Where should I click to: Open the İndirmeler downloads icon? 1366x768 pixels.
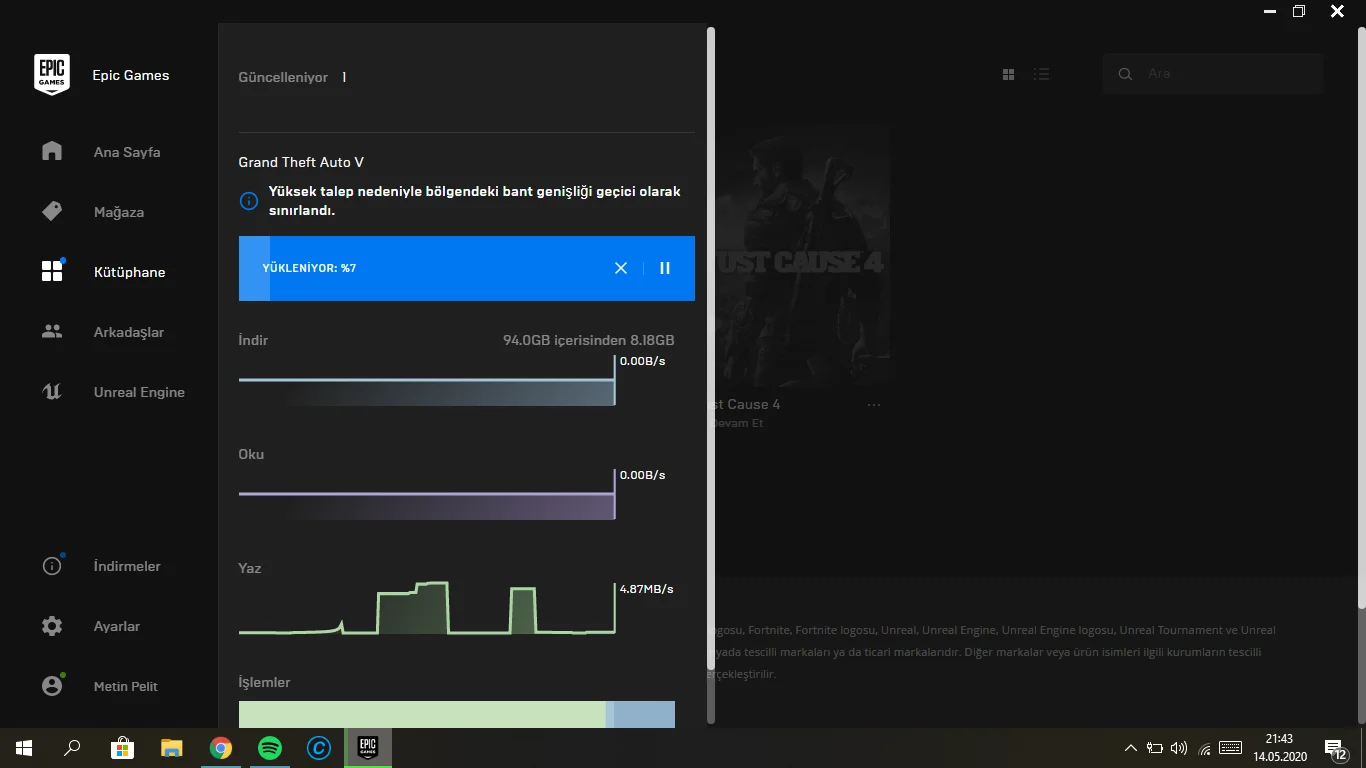(52, 566)
